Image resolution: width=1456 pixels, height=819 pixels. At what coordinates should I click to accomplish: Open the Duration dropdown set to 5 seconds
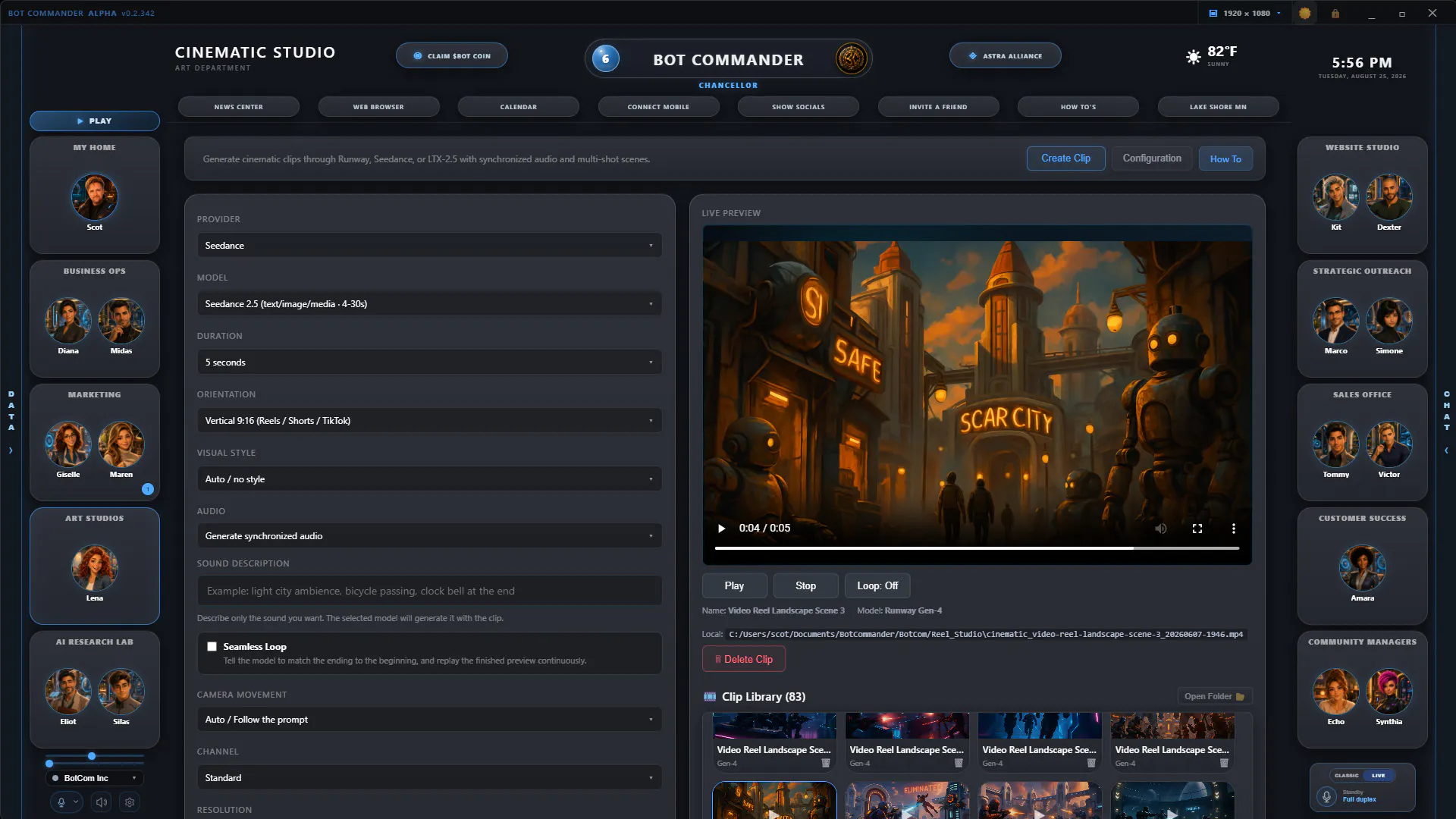[429, 362]
